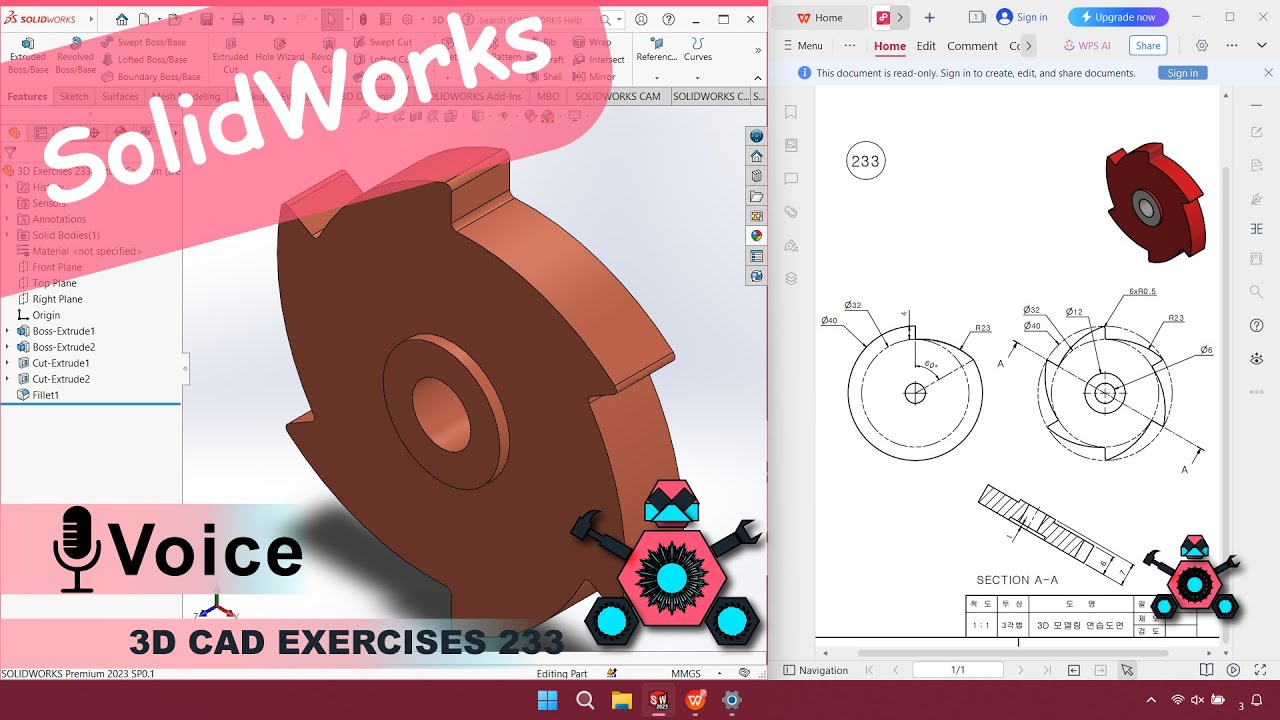This screenshot has width=1280, height=720.
Task: Click the SolidWorks Home icon
Action: (x=122, y=19)
